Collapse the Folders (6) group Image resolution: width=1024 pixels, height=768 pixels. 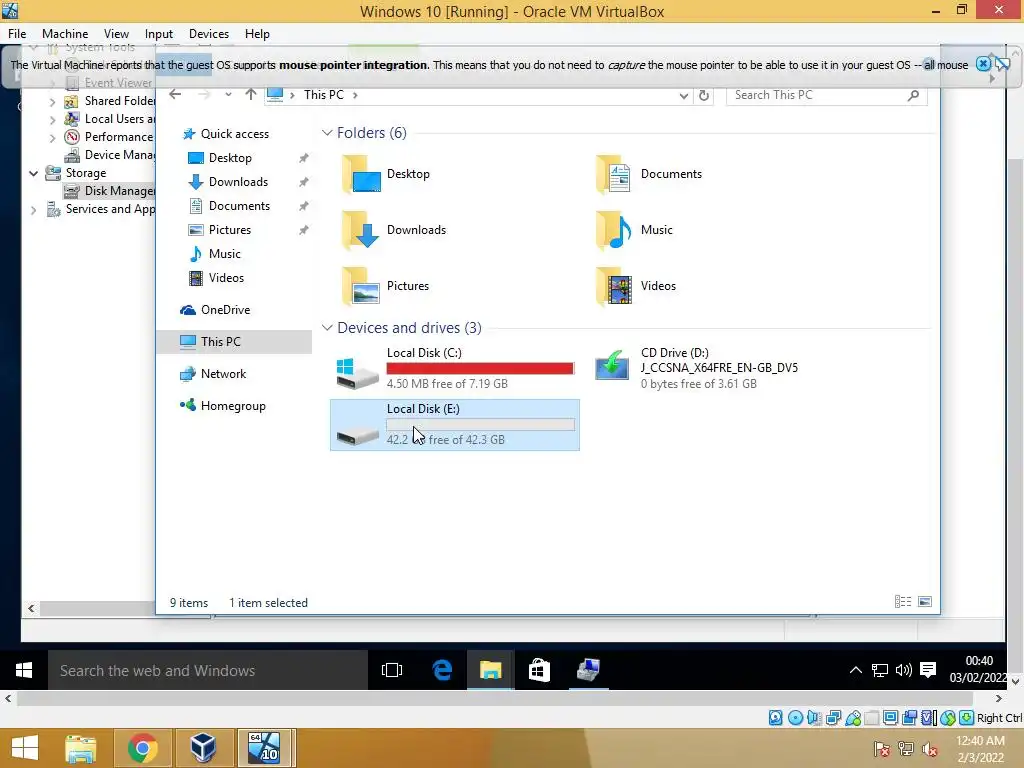coord(327,133)
